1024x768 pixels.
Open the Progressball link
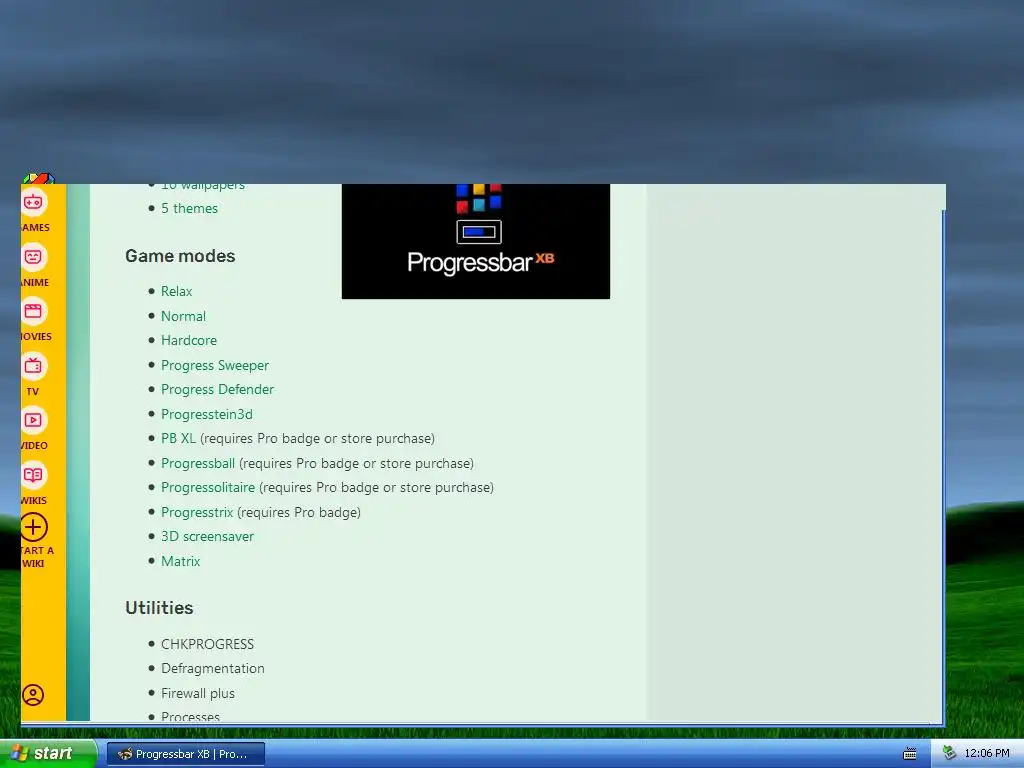[198, 463]
